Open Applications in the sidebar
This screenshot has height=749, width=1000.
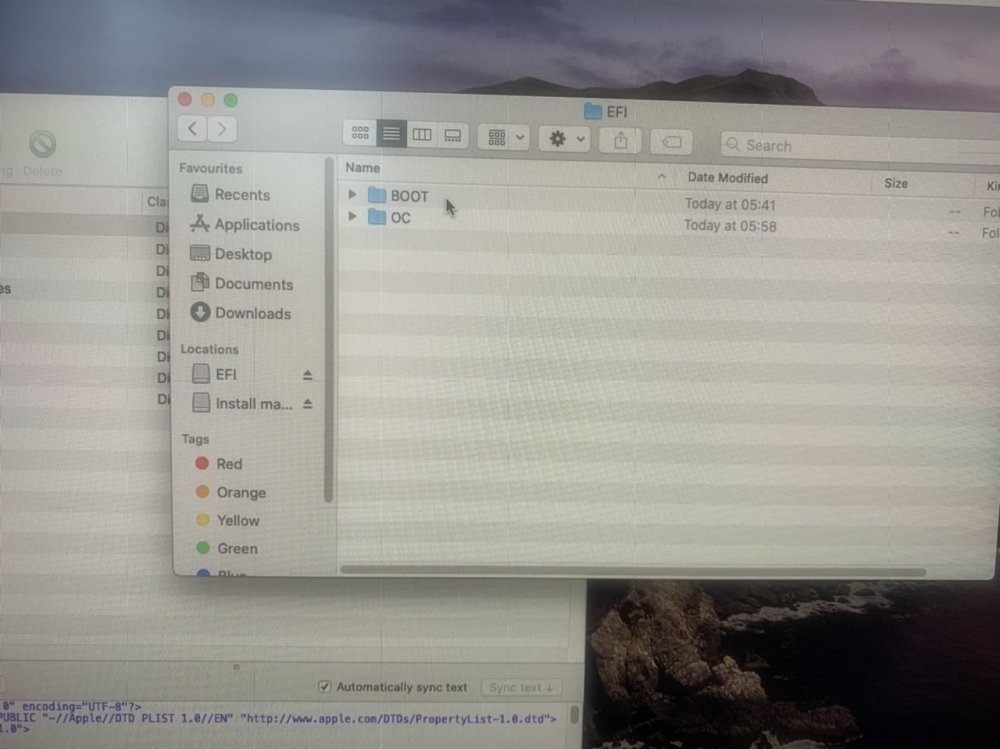tap(245, 225)
